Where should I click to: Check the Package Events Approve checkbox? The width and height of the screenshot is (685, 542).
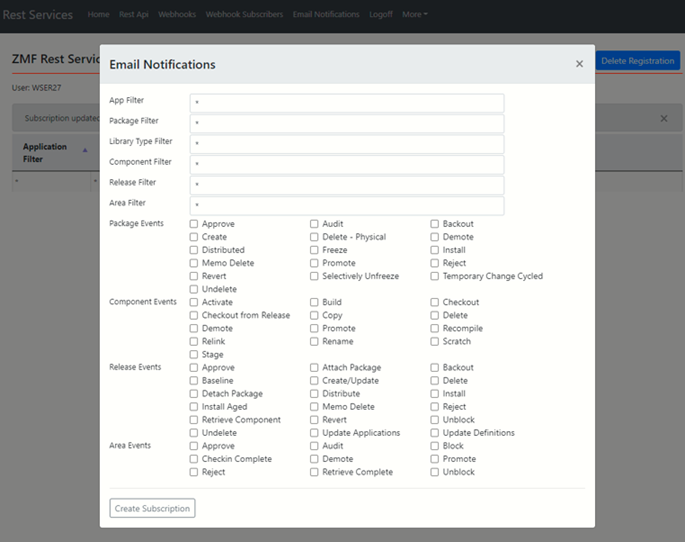pyautogui.click(x=194, y=224)
